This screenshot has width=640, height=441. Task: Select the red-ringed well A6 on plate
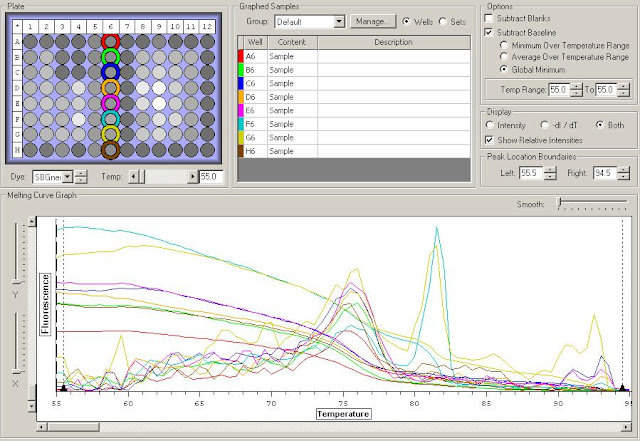(110, 41)
